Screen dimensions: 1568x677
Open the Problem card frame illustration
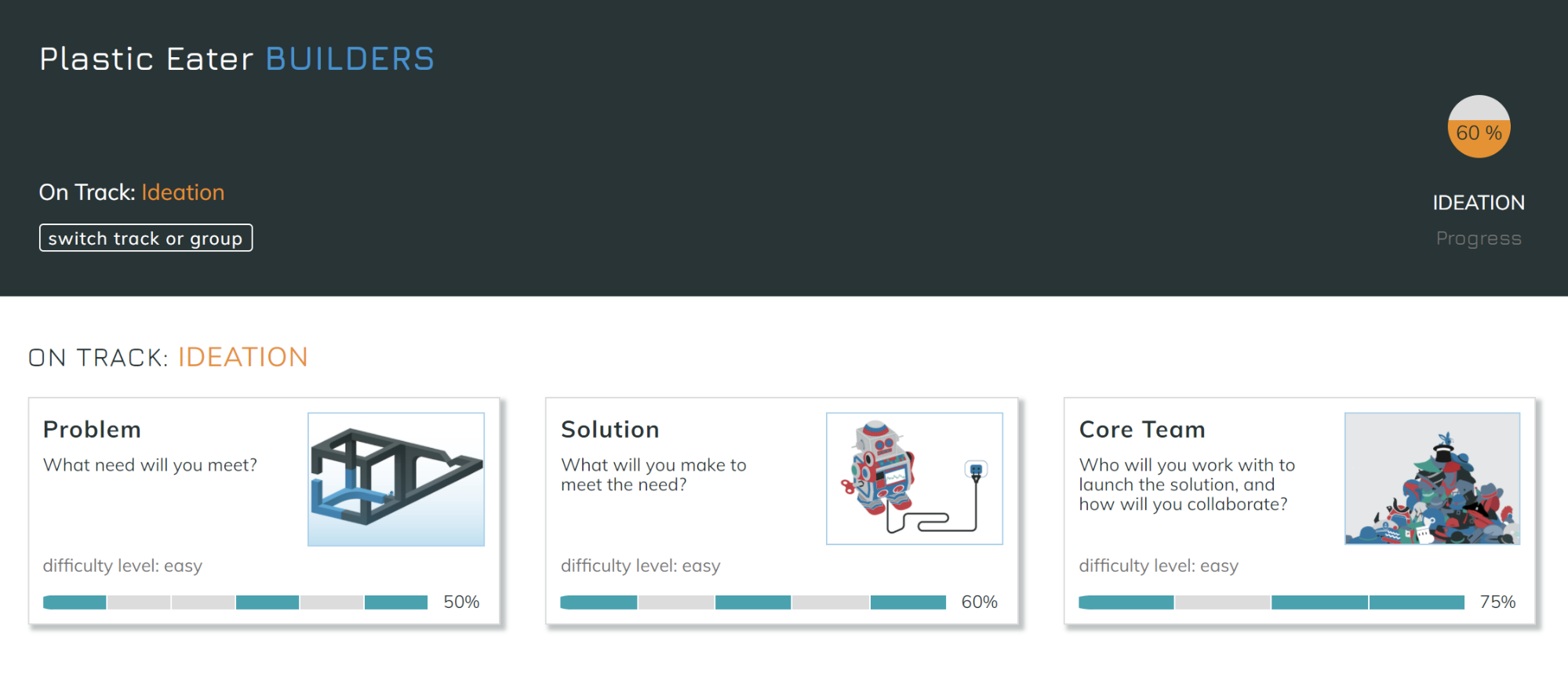point(396,479)
